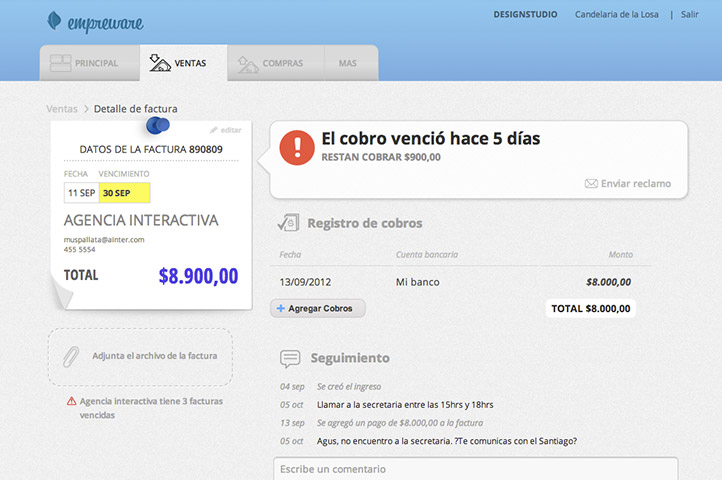The image size is (722, 480).
Task: Click the paperclip attachment icon
Action: tap(71, 357)
